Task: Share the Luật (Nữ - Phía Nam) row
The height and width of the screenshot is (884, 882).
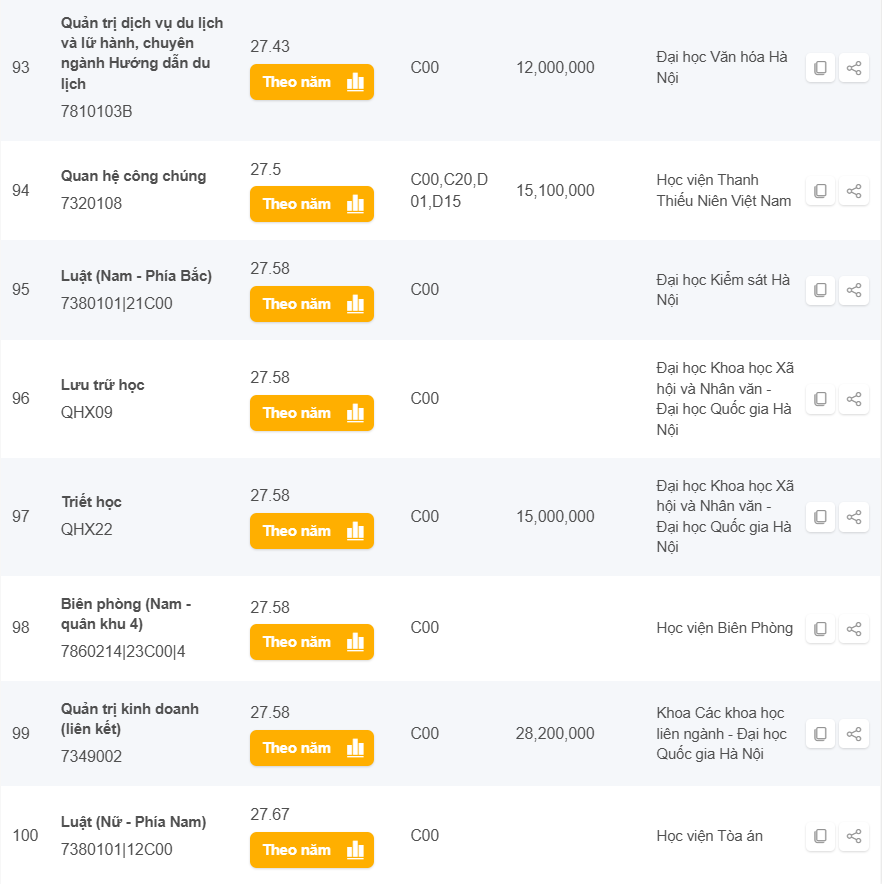Action: coord(854,835)
